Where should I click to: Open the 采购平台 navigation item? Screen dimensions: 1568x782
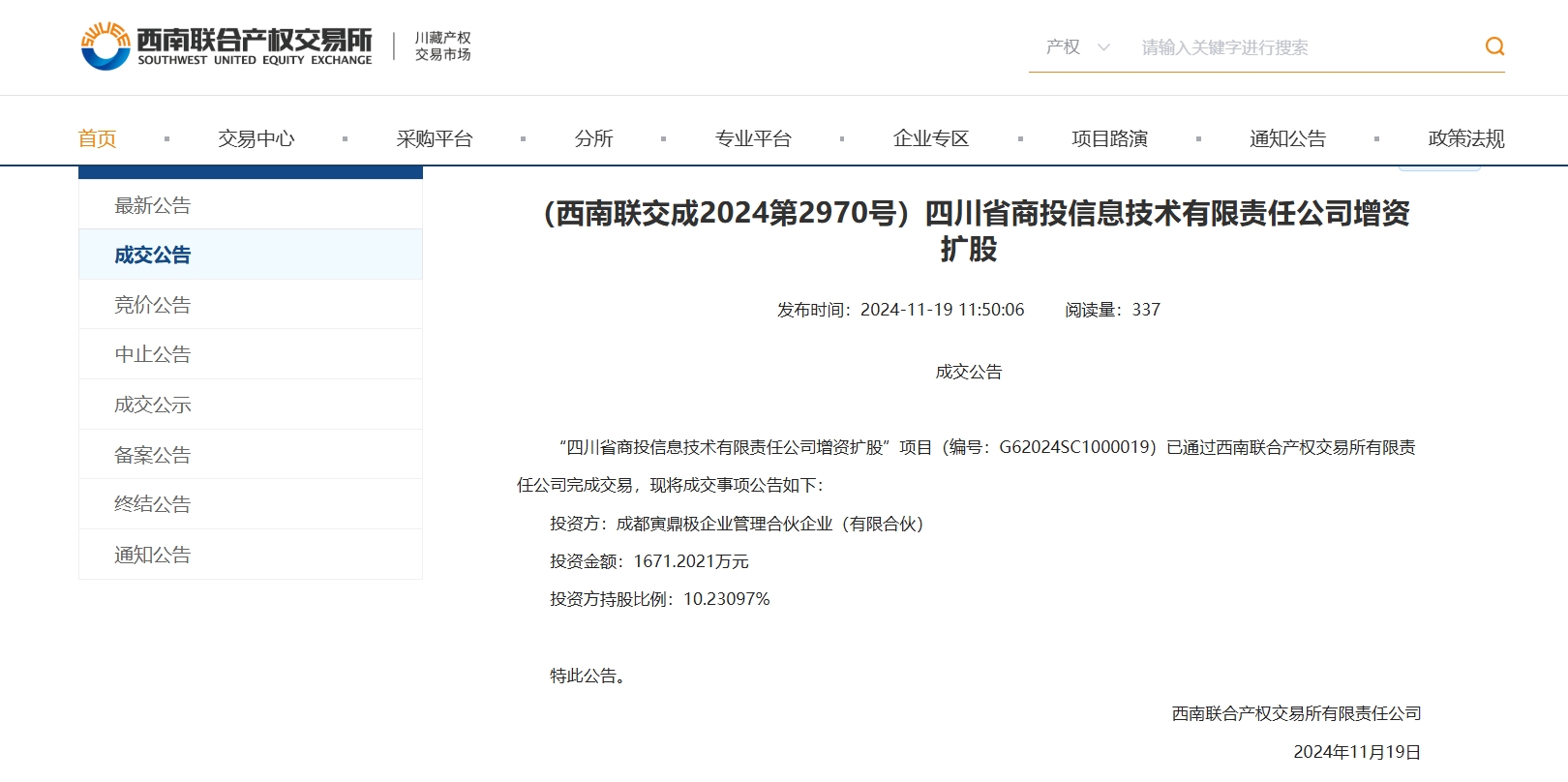[434, 138]
